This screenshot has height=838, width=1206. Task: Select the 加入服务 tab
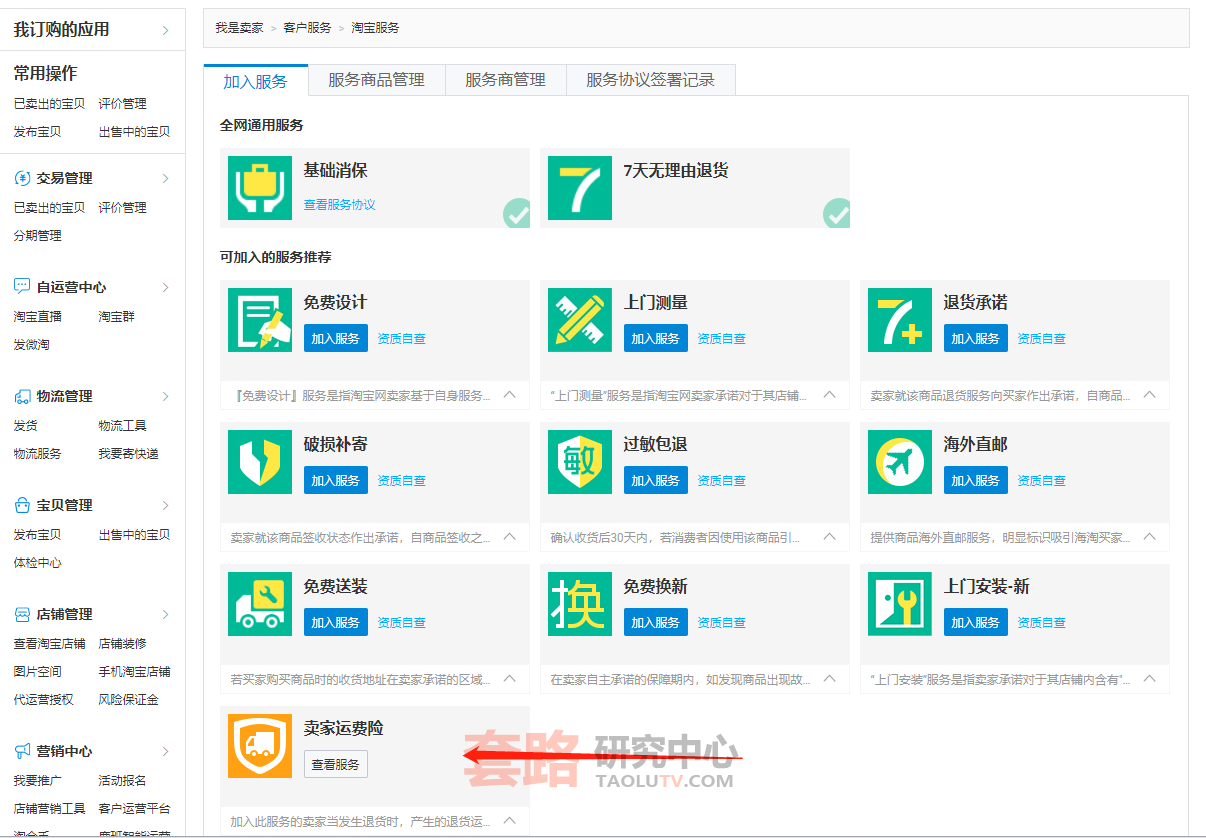256,81
